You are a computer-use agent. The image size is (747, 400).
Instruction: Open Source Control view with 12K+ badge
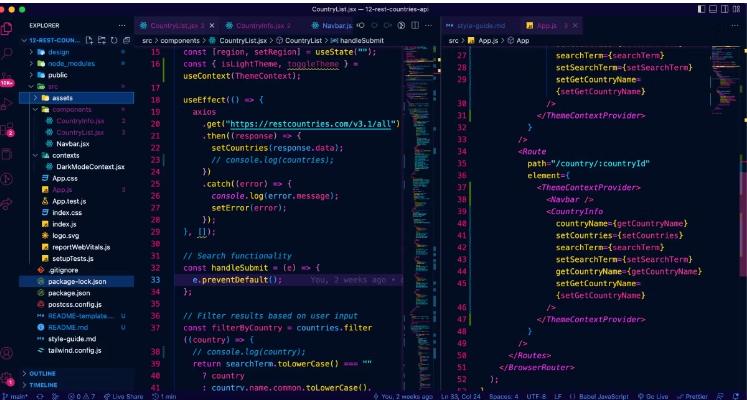click(7, 79)
